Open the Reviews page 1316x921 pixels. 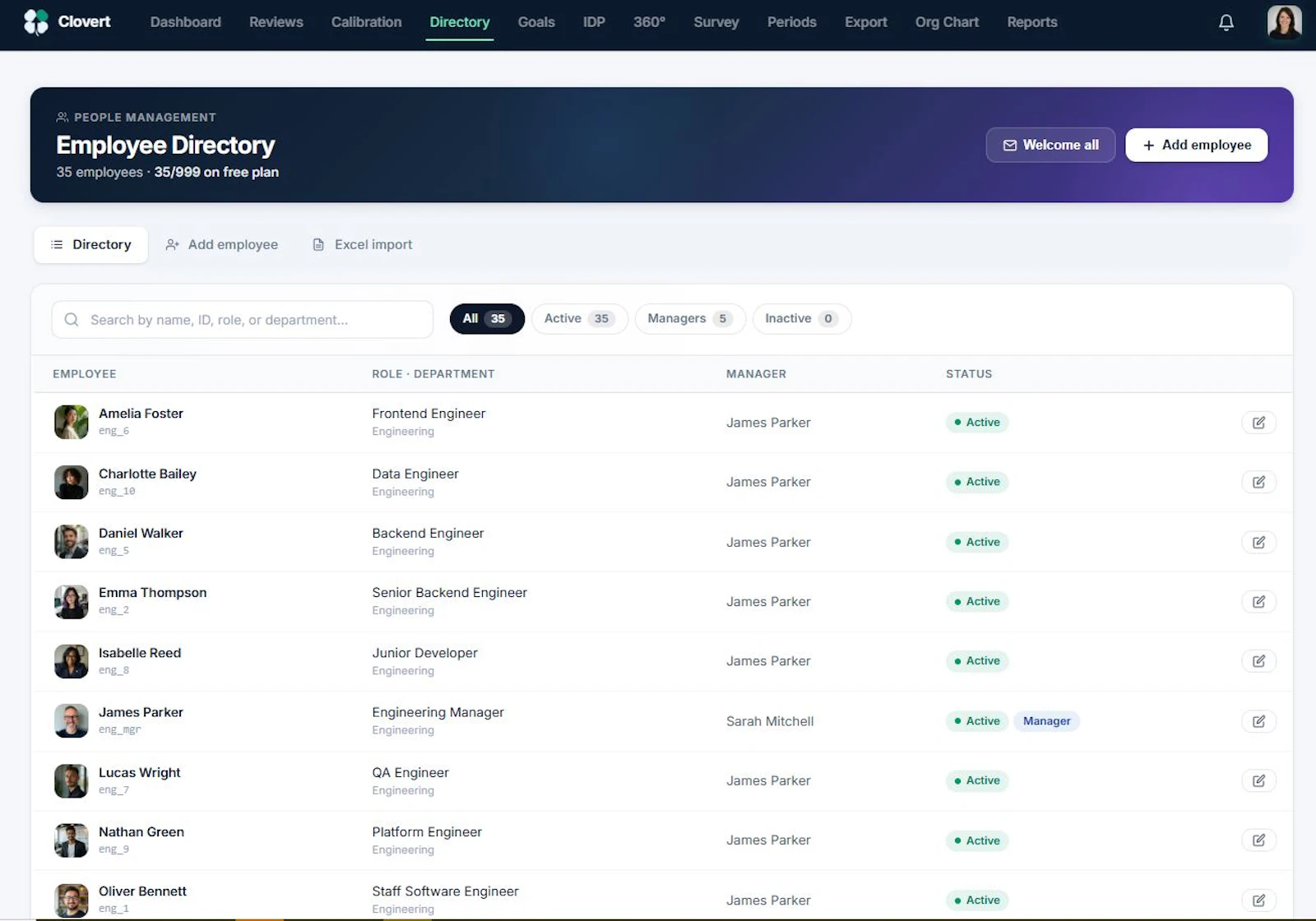tap(276, 22)
